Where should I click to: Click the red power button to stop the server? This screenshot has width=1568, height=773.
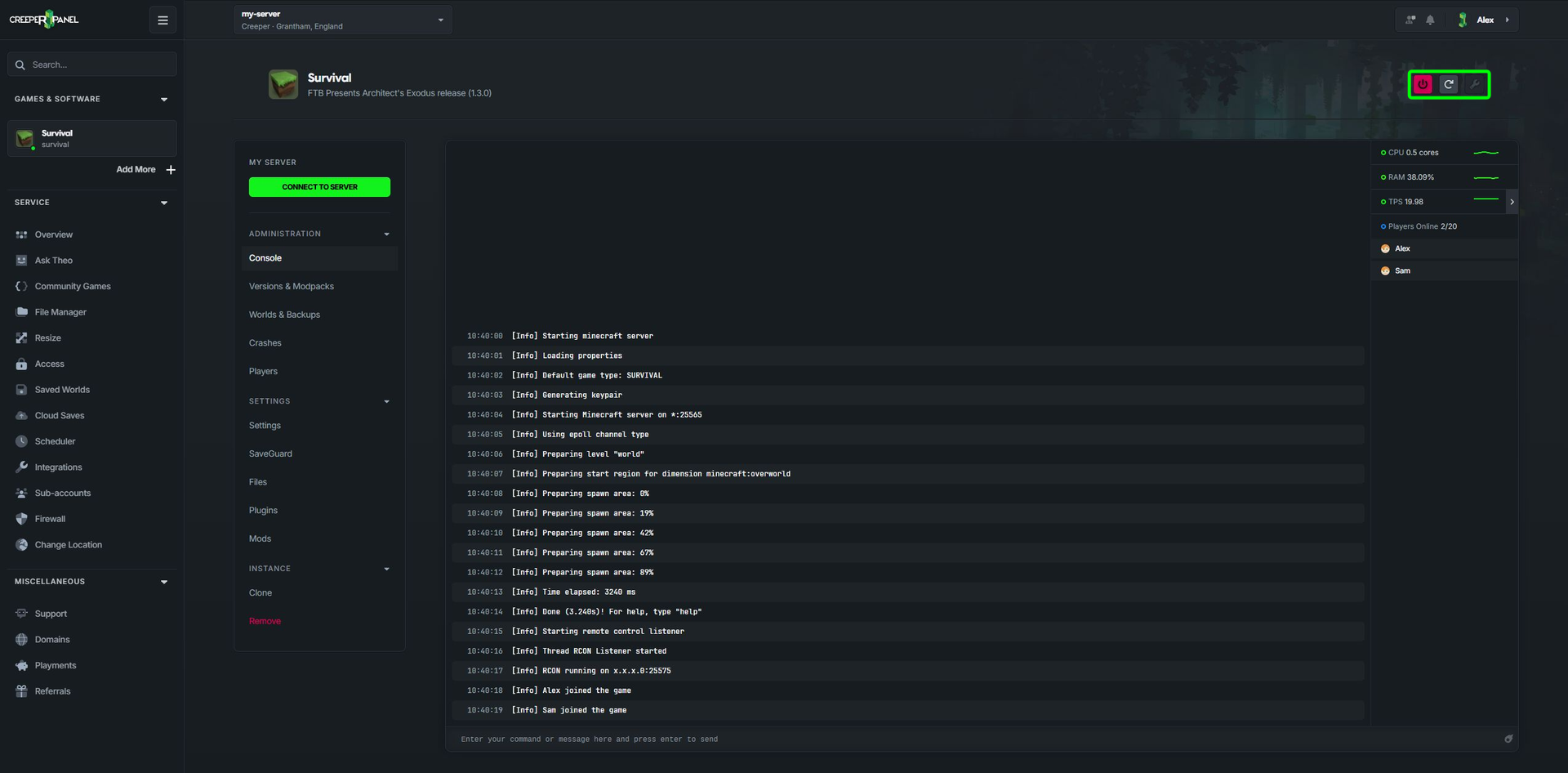(x=1423, y=84)
